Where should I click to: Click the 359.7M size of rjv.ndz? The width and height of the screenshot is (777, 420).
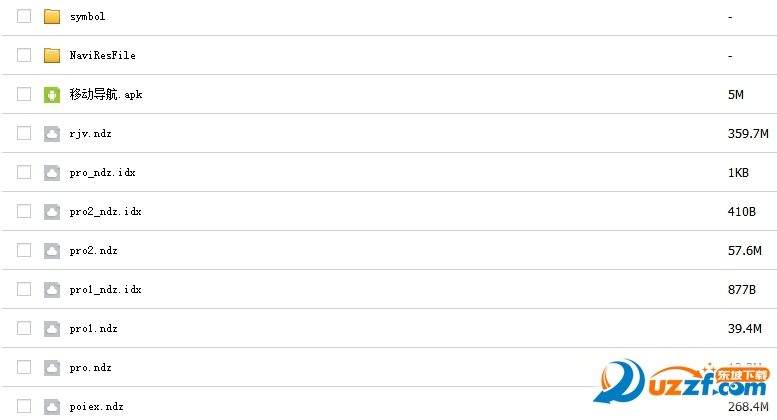(748, 134)
